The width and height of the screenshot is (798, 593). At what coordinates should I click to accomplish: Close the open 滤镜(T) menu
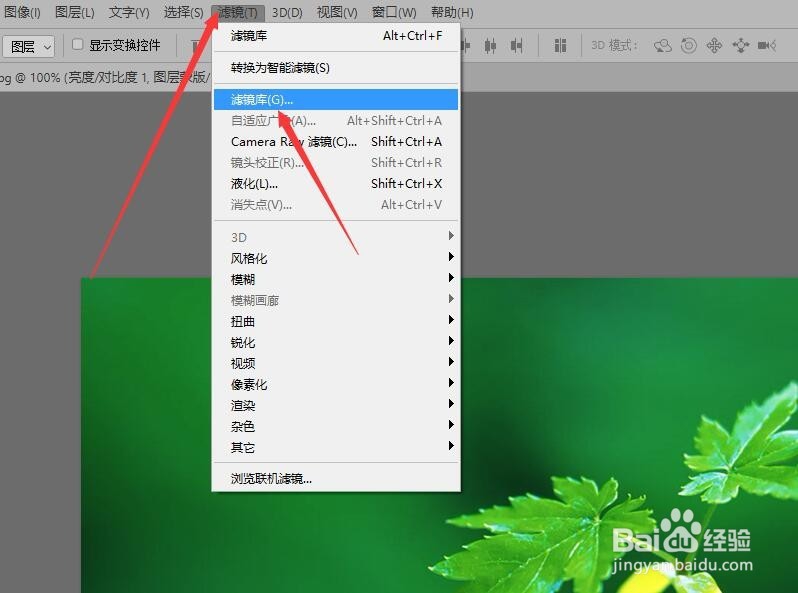238,12
